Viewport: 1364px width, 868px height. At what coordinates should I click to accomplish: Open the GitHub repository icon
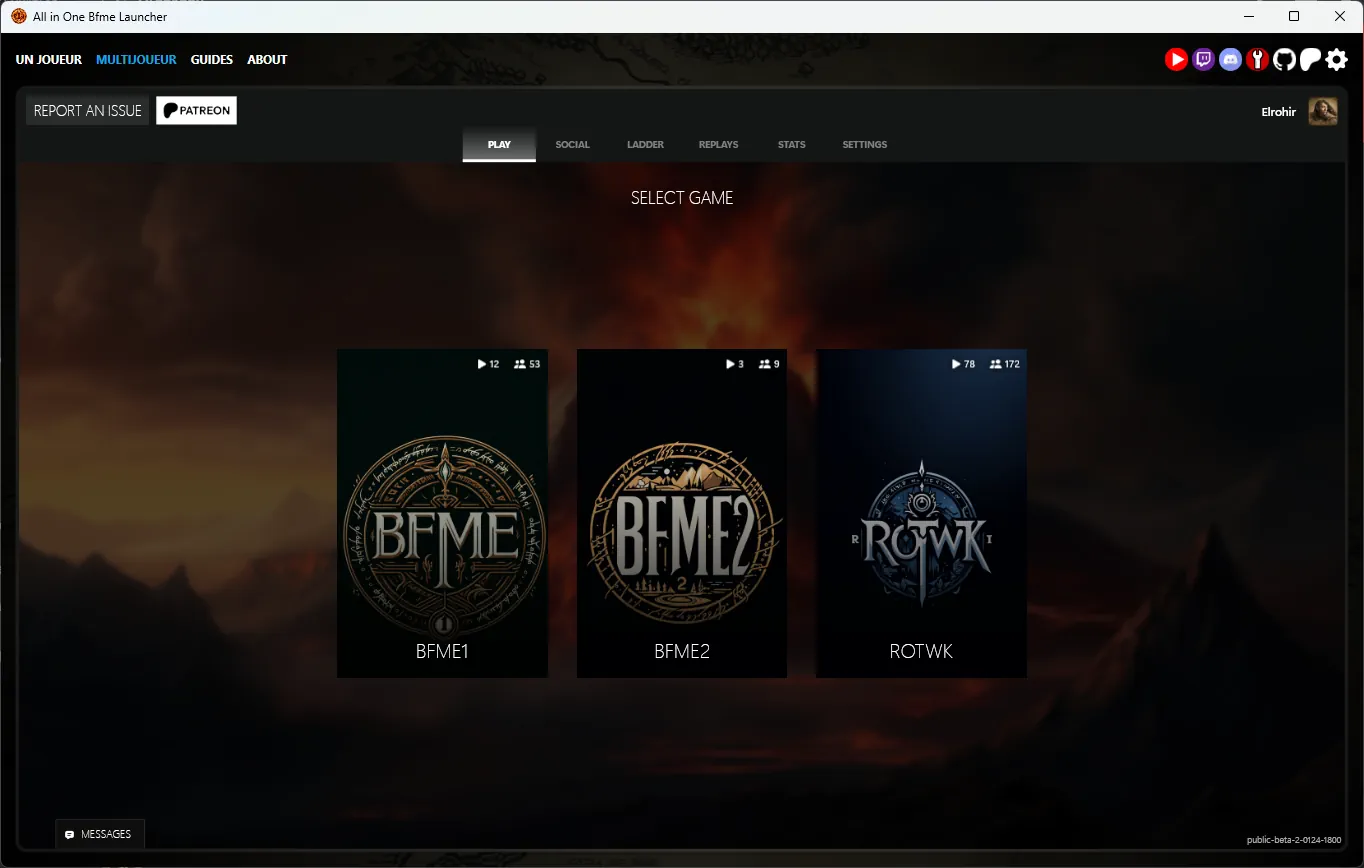[x=1284, y=60]
